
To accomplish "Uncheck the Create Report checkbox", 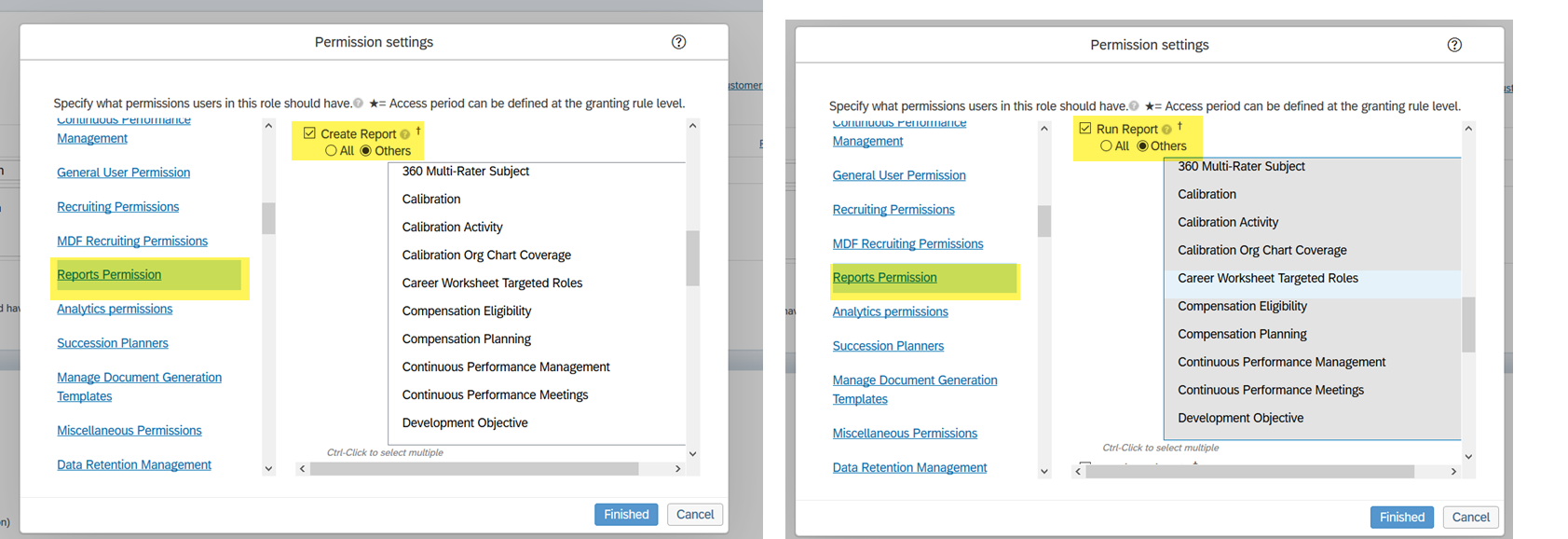I will [x=309, y=133].
